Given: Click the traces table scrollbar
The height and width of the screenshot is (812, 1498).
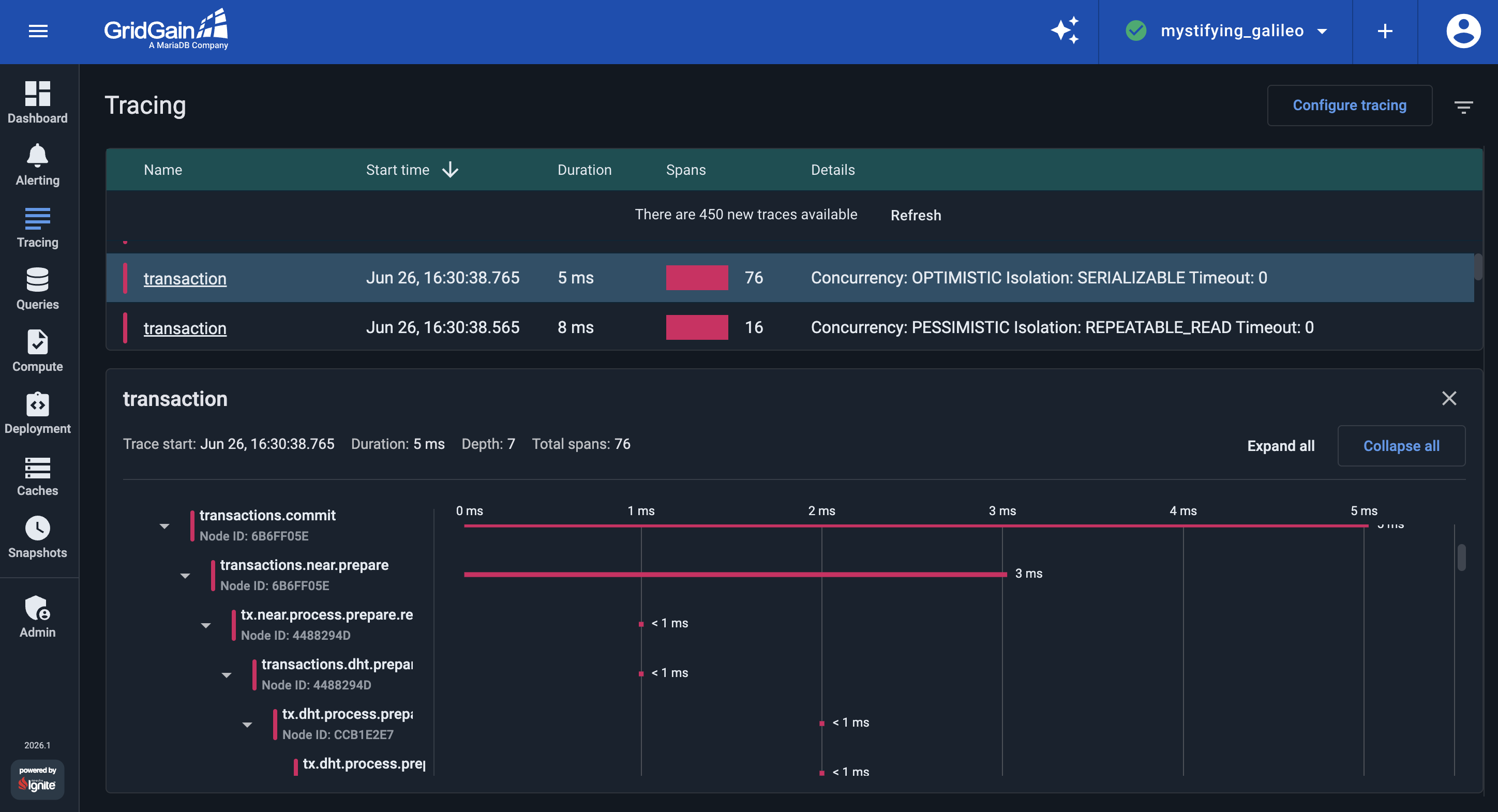Looking at the screenshot, I should point(1478,267).
